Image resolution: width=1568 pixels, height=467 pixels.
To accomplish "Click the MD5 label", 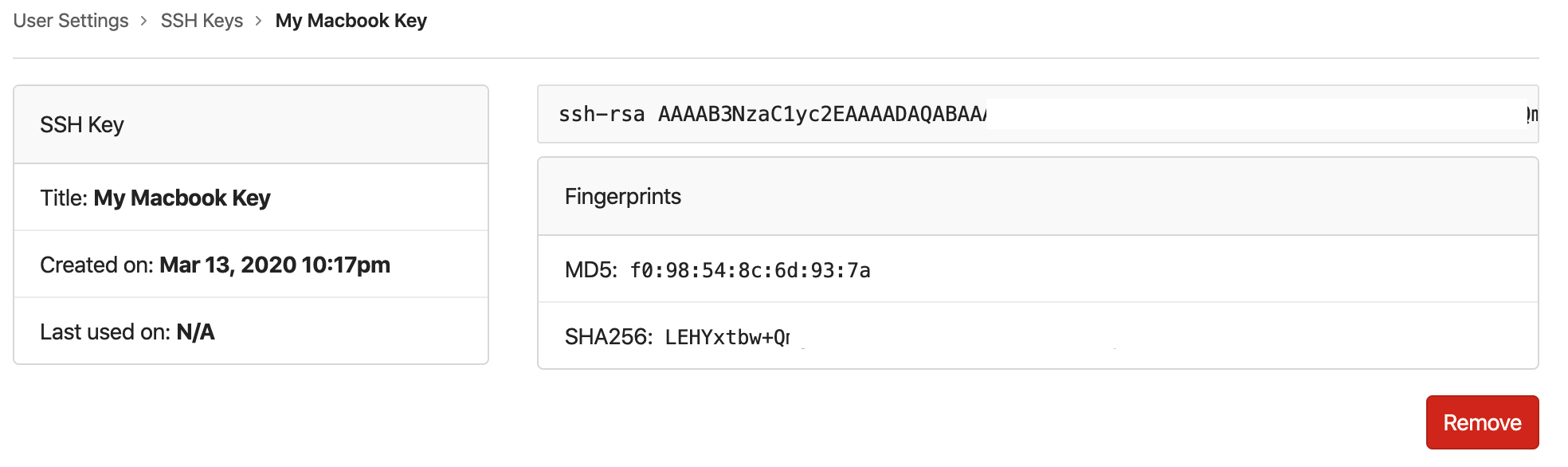I will [590, 270].
